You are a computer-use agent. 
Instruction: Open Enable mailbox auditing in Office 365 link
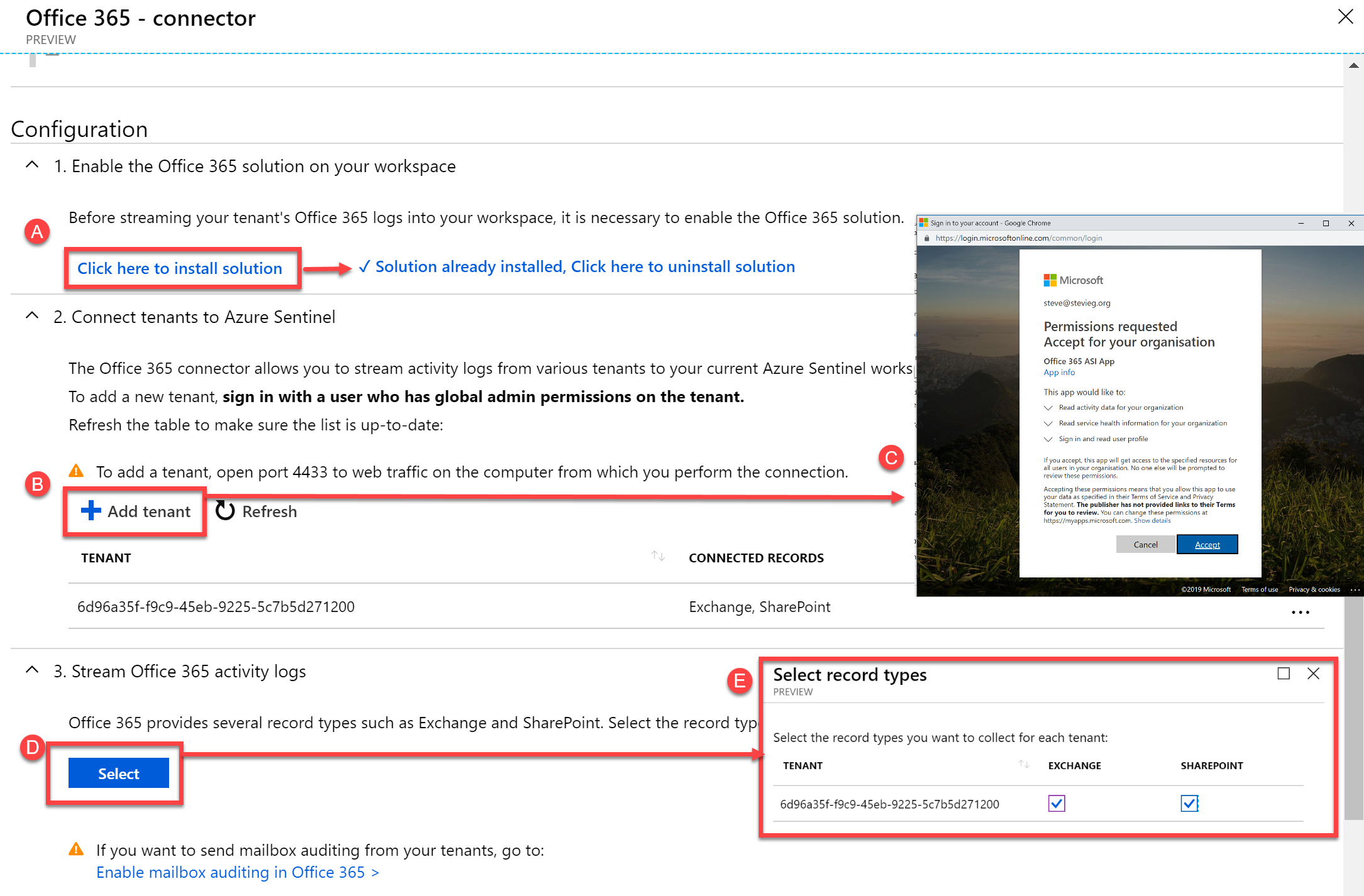pos(238,872)
